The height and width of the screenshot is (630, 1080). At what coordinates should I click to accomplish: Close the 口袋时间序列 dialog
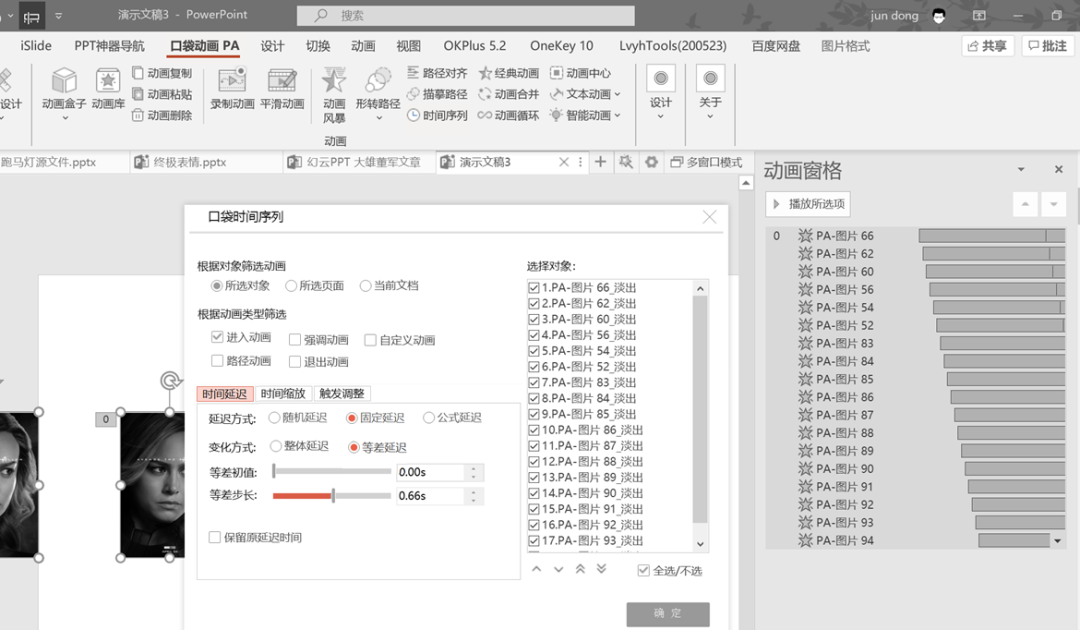709,218
